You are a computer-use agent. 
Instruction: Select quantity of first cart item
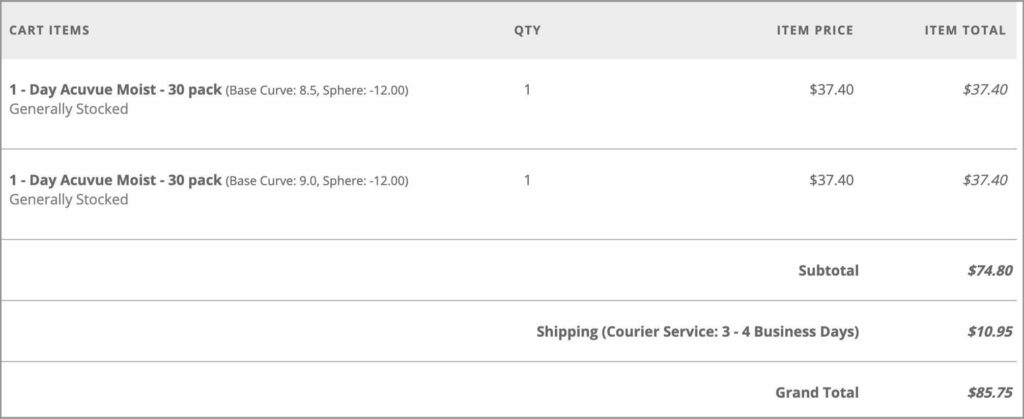(x=527, y=89)
